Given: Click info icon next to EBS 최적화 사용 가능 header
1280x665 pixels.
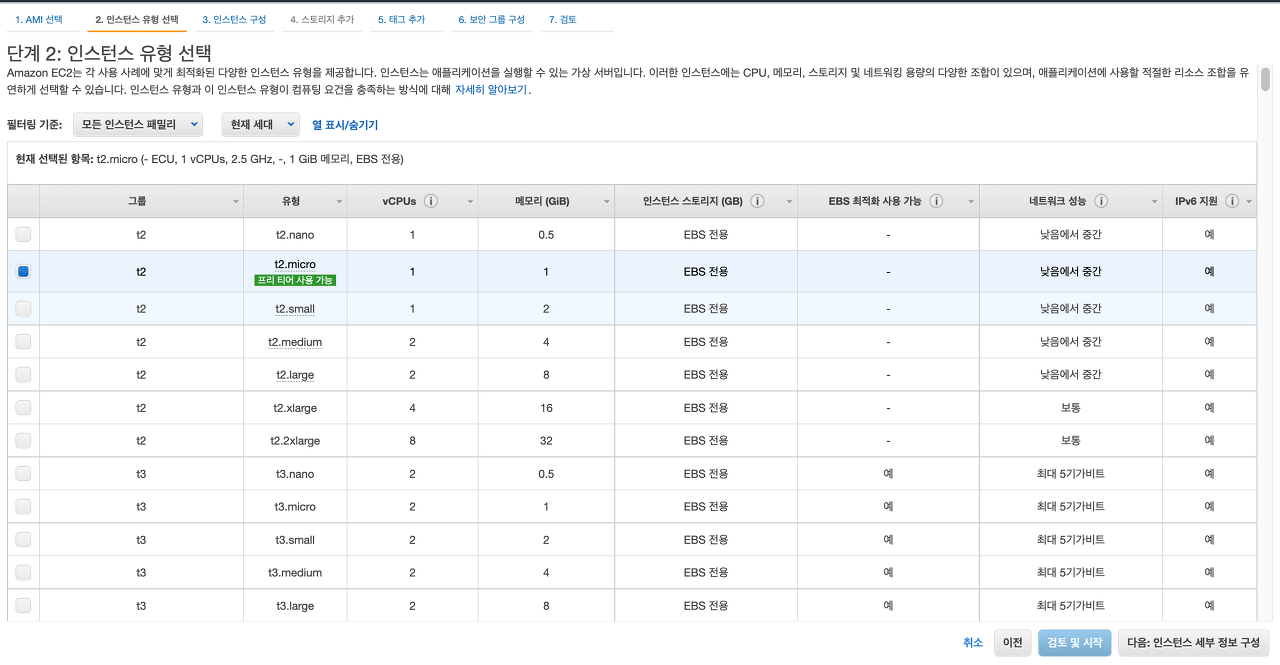Looking at the screenshot, I should (936, 201).
